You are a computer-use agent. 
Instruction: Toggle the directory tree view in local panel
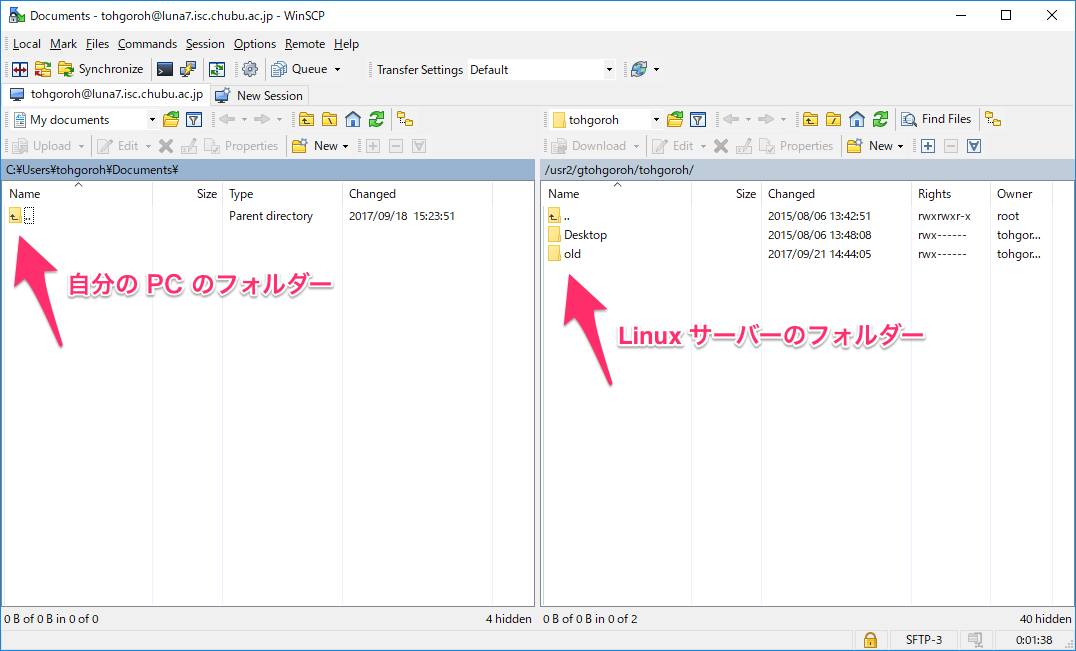(404, 119)
